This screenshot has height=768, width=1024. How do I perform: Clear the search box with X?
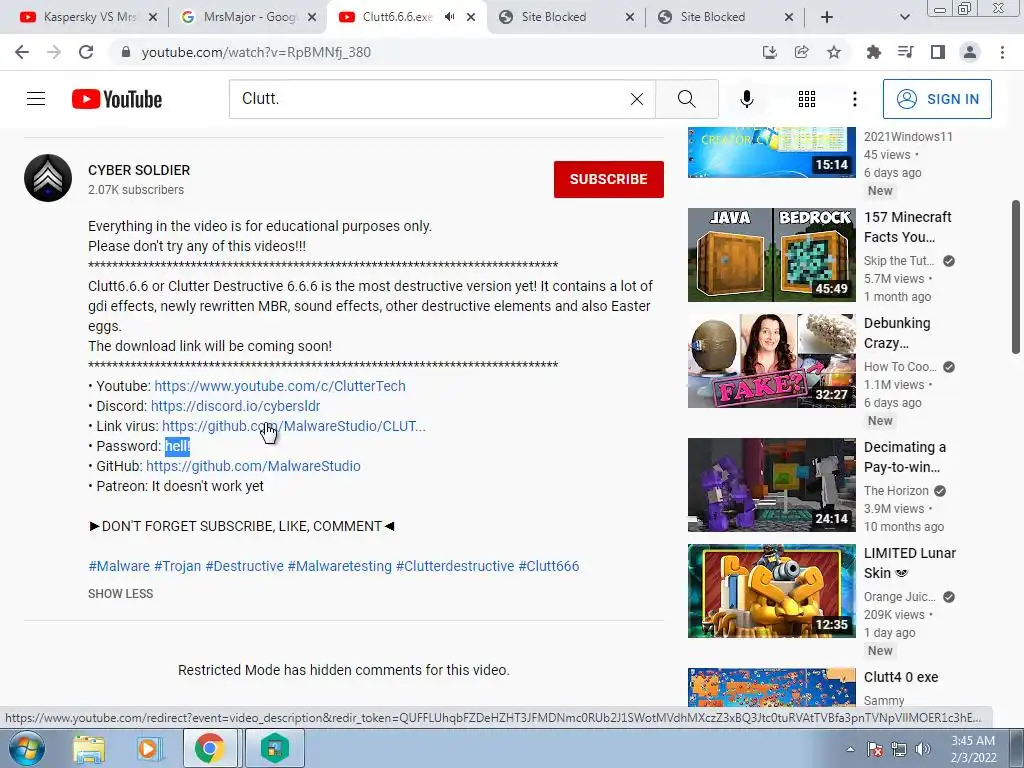tap(637, 99)
